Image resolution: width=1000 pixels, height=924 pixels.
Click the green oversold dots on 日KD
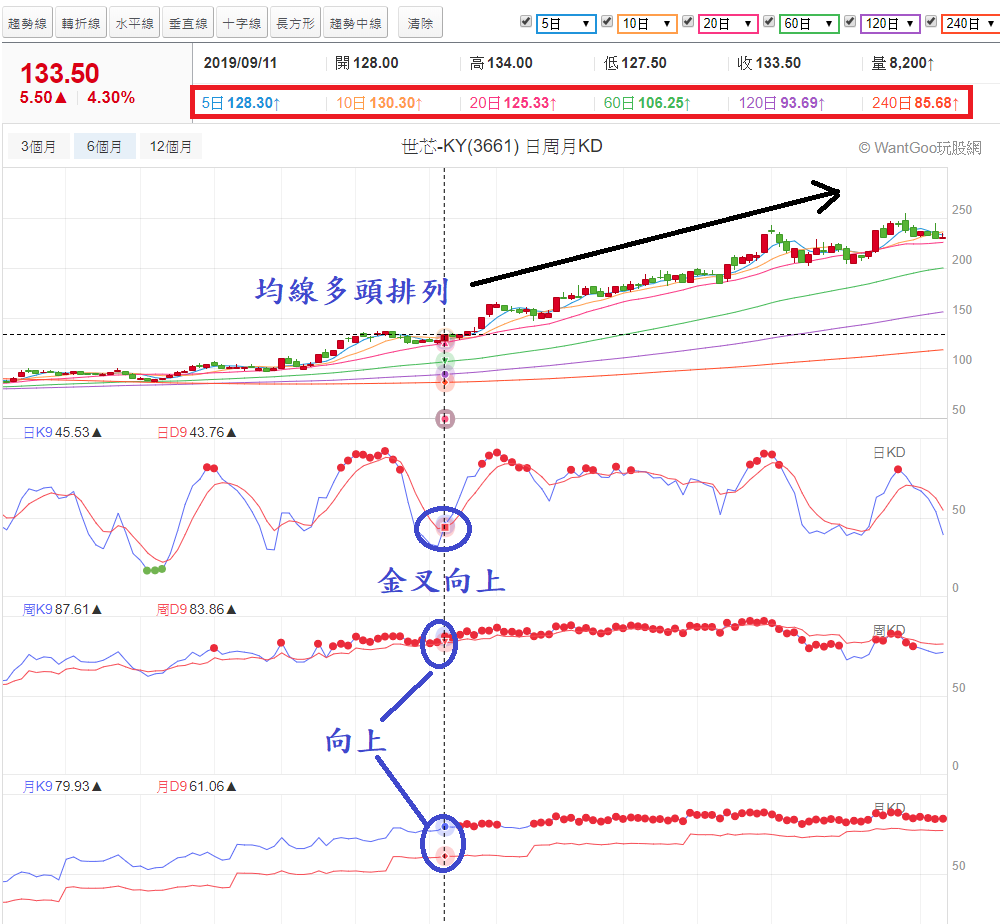(153, 570)
